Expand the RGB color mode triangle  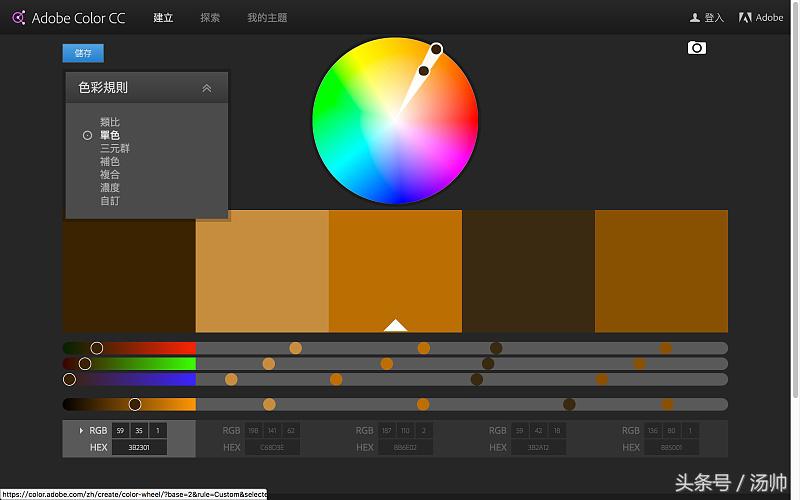click(x=81, y=431)
